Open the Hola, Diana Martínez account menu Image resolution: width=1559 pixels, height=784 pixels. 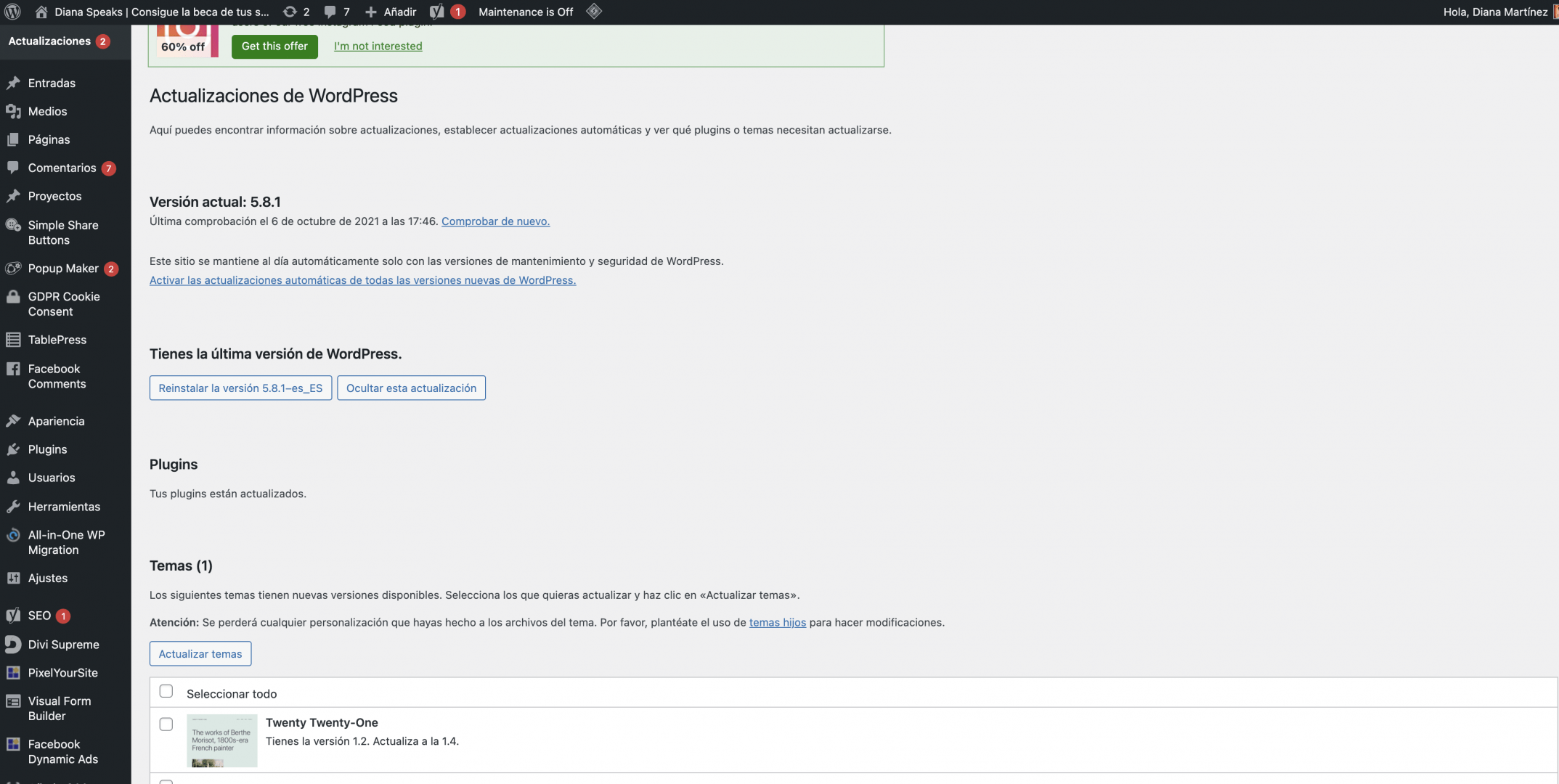[1495, 12]
